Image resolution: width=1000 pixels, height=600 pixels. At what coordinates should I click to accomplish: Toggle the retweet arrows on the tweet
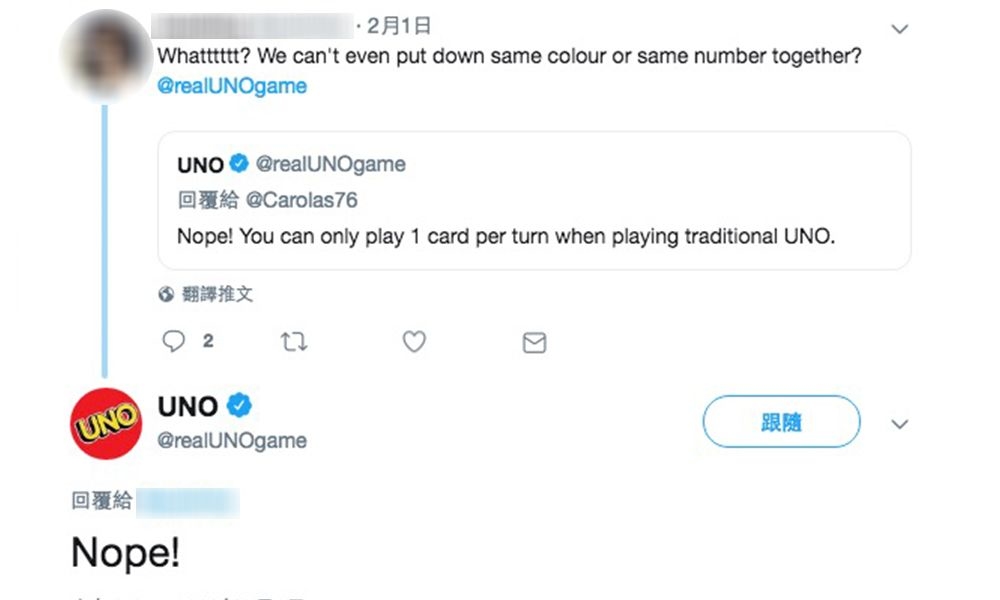click(293, 341)
